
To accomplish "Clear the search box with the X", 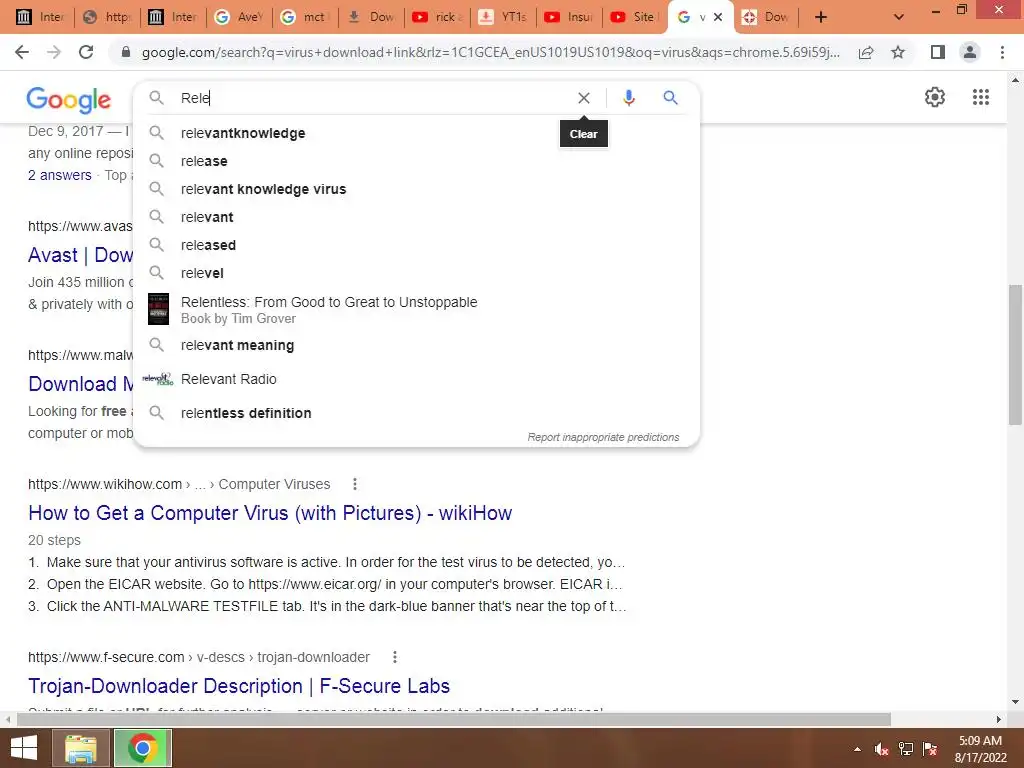I will pos(584,98).
